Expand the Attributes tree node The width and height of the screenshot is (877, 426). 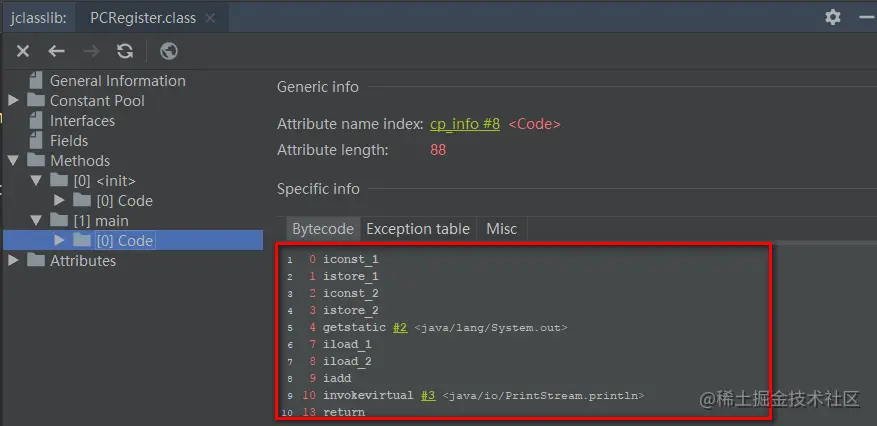pos(13,261)
